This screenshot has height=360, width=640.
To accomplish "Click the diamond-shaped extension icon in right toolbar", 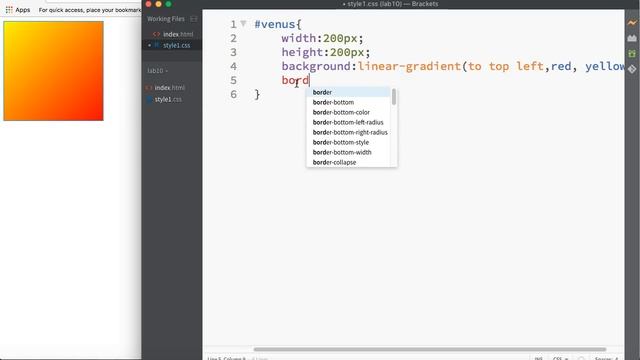I will coord(632,69).
